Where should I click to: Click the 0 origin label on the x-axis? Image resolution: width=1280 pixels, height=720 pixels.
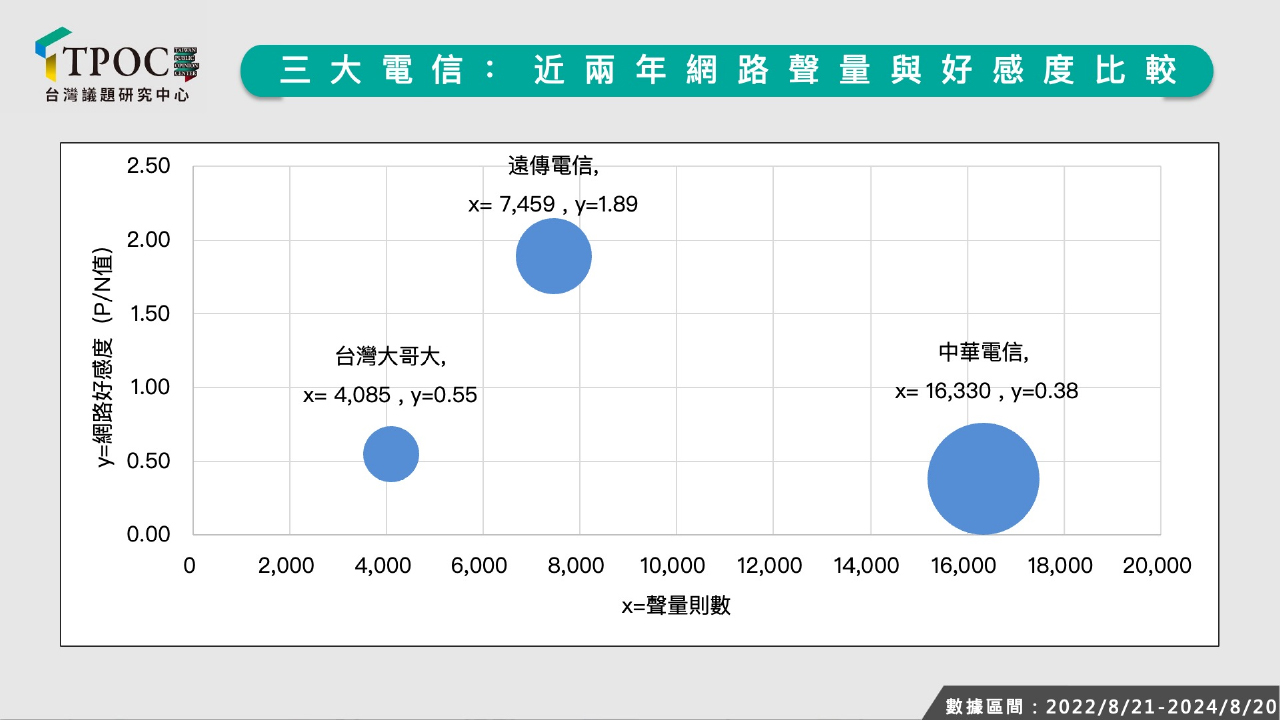pyautogui.click(x=190, y=566)
